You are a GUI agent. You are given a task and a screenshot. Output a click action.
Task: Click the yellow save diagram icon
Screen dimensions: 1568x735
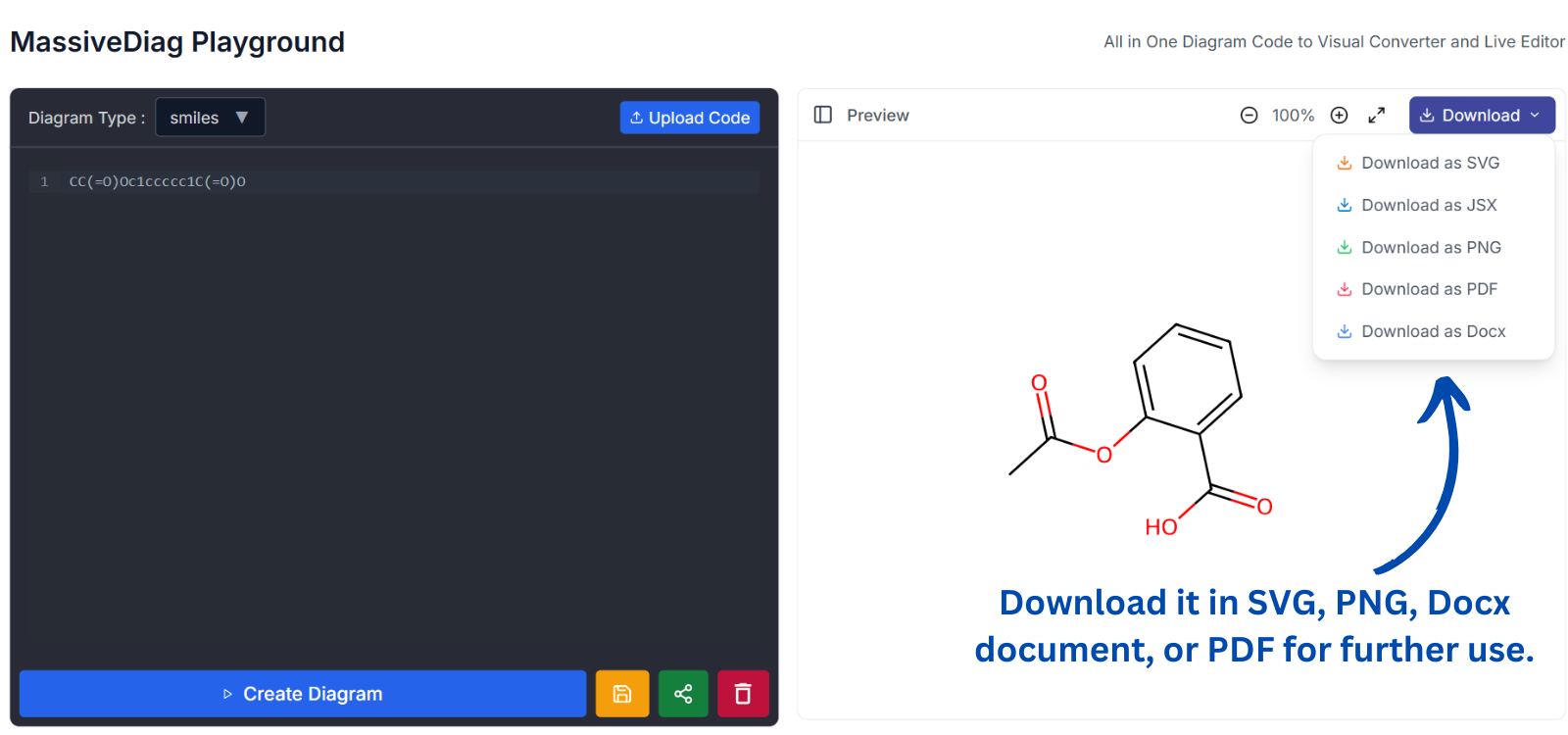[x=622, y=694]
